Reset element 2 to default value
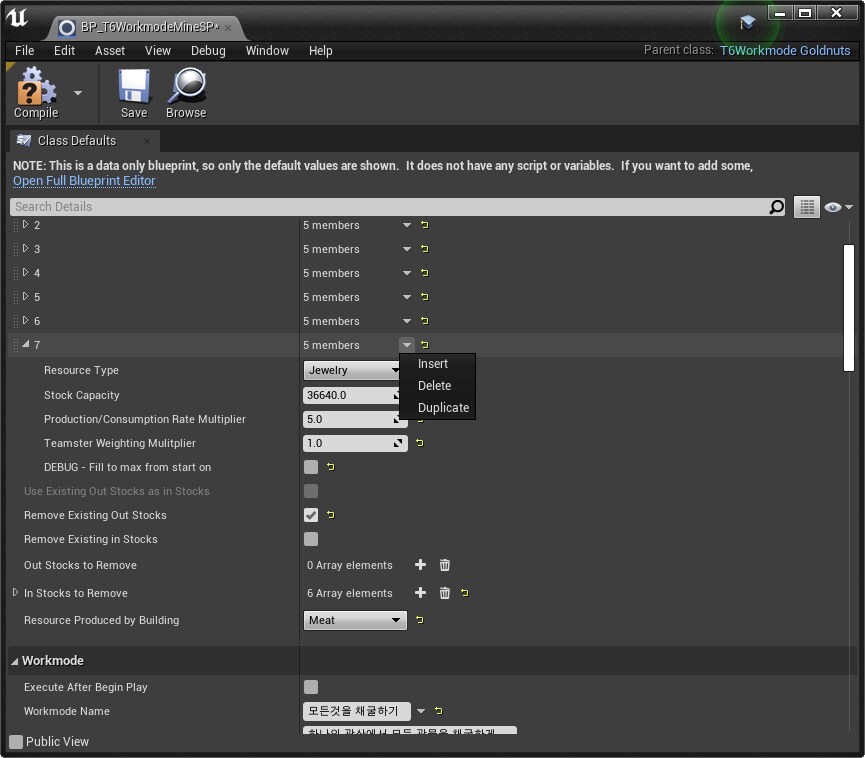The image size is (865, 758). pos(424,225)
